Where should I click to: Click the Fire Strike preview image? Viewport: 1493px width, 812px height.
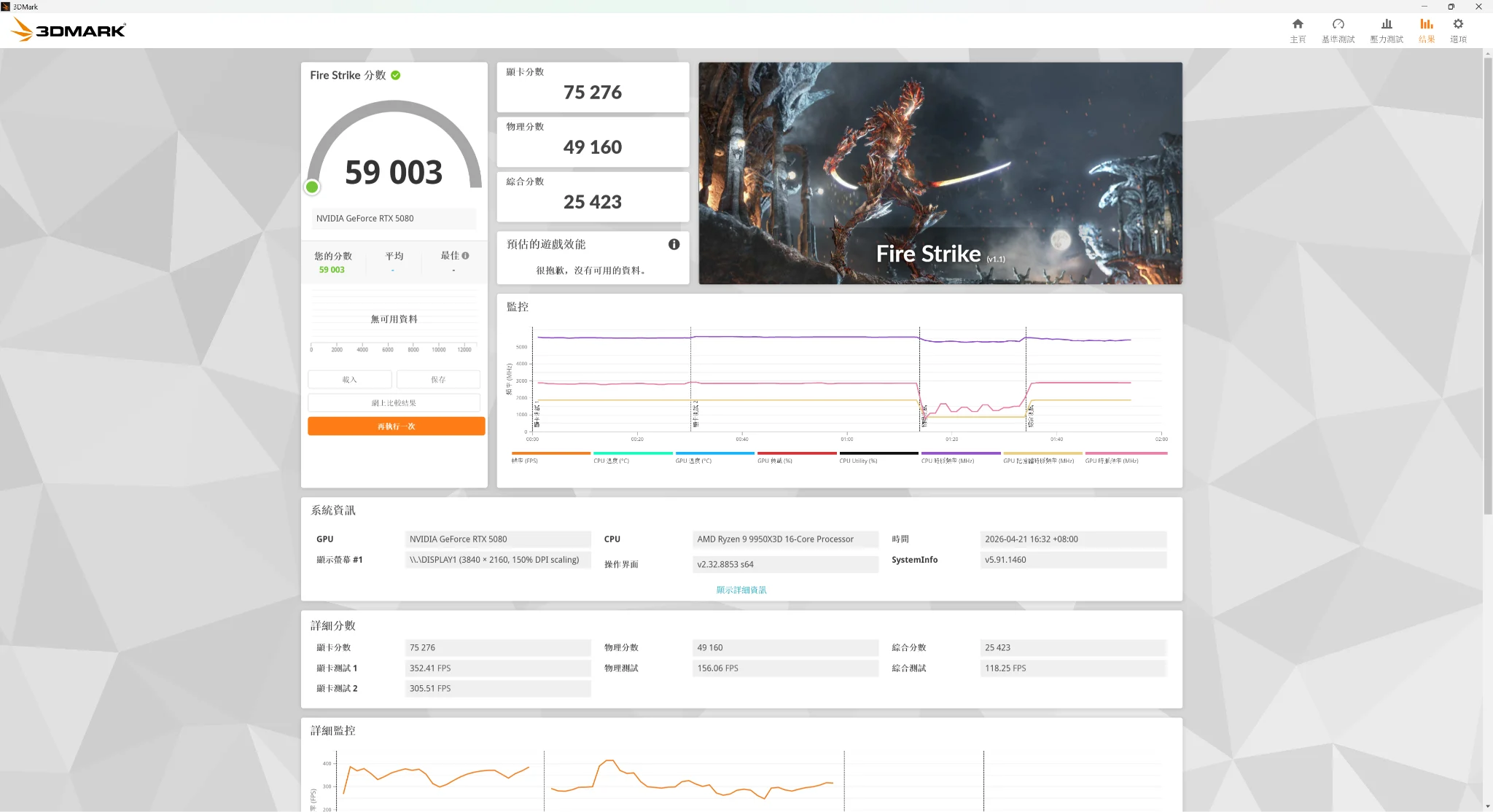click(x=940, y=173)
